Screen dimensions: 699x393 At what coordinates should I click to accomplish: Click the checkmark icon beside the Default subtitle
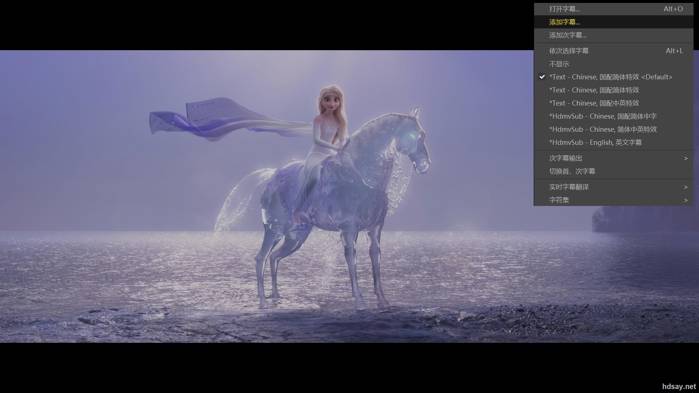(542, 77)
